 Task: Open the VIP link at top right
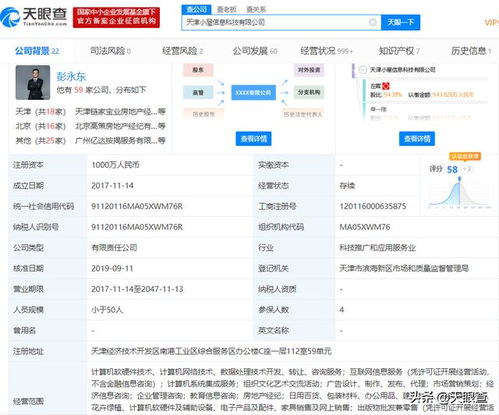tap(492, 22)
